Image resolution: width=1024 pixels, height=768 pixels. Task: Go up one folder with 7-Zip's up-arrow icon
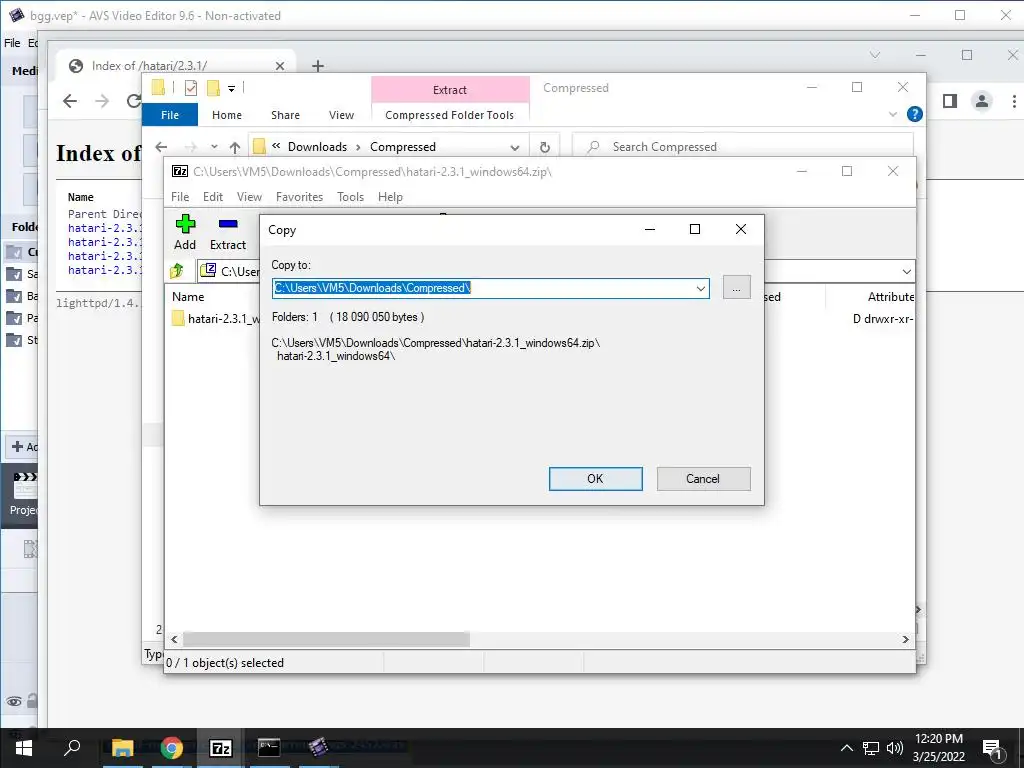pyautogui.click(x=176, y=271)
